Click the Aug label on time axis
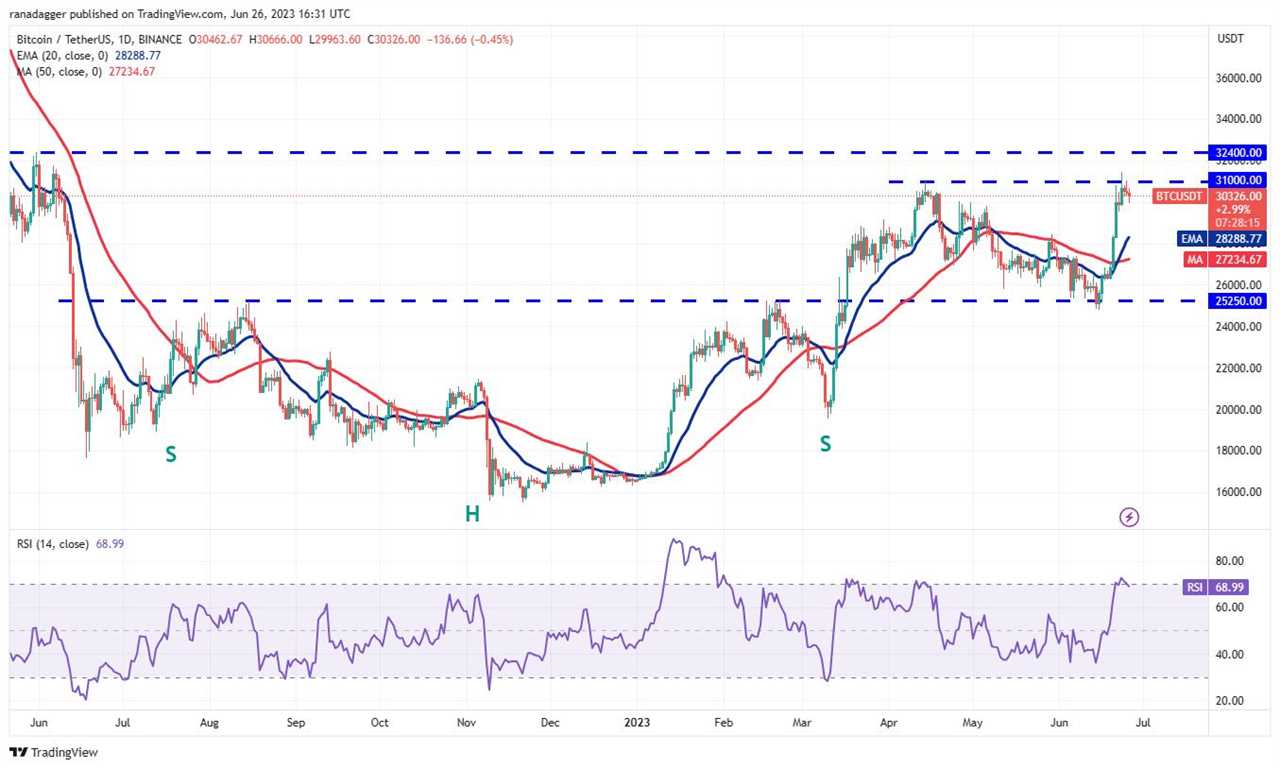The height and width of the screenshot is (769, 1280). pyautogui.click(x=208, y=720)
